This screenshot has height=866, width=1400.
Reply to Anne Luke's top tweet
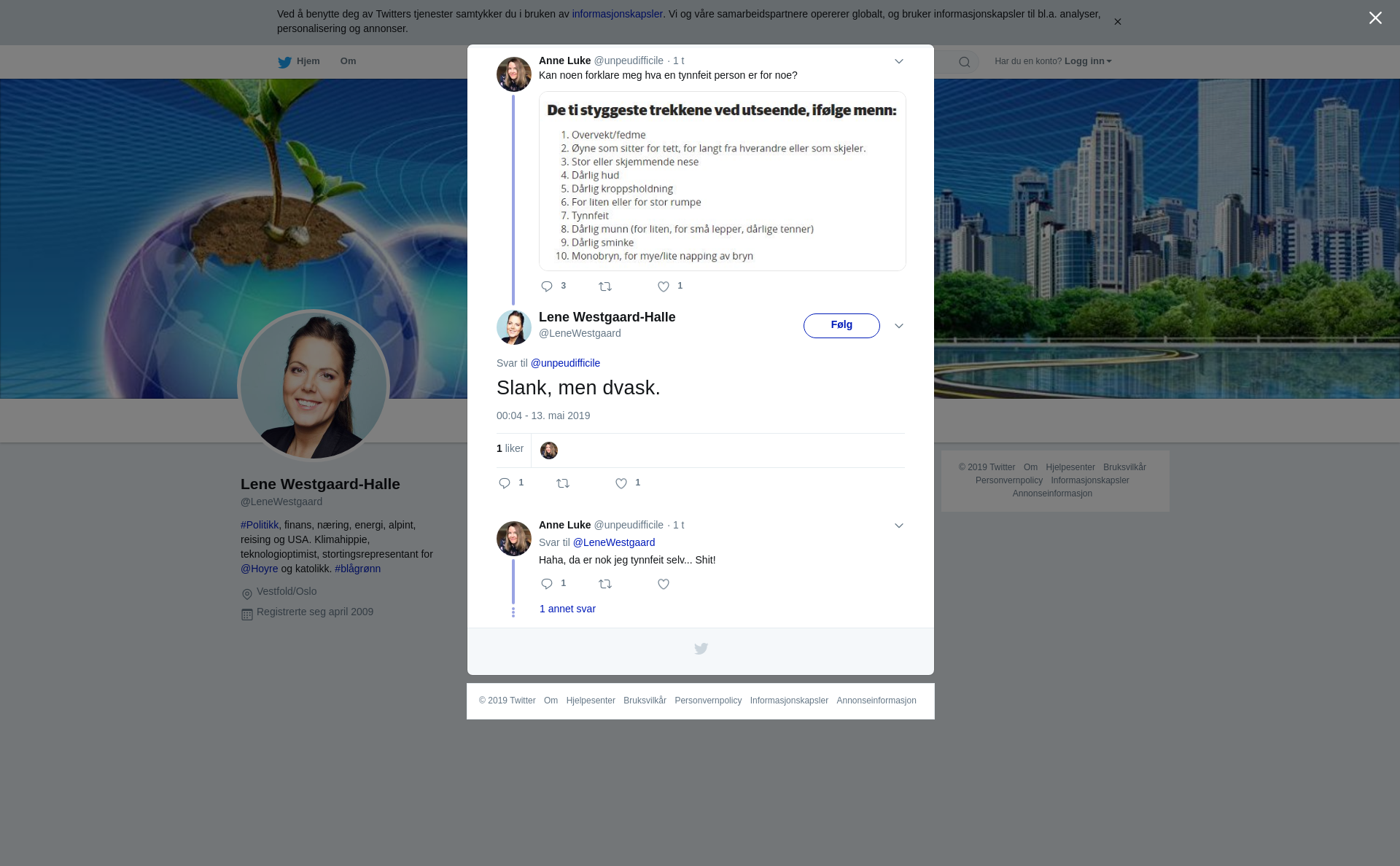coord(547,286)
